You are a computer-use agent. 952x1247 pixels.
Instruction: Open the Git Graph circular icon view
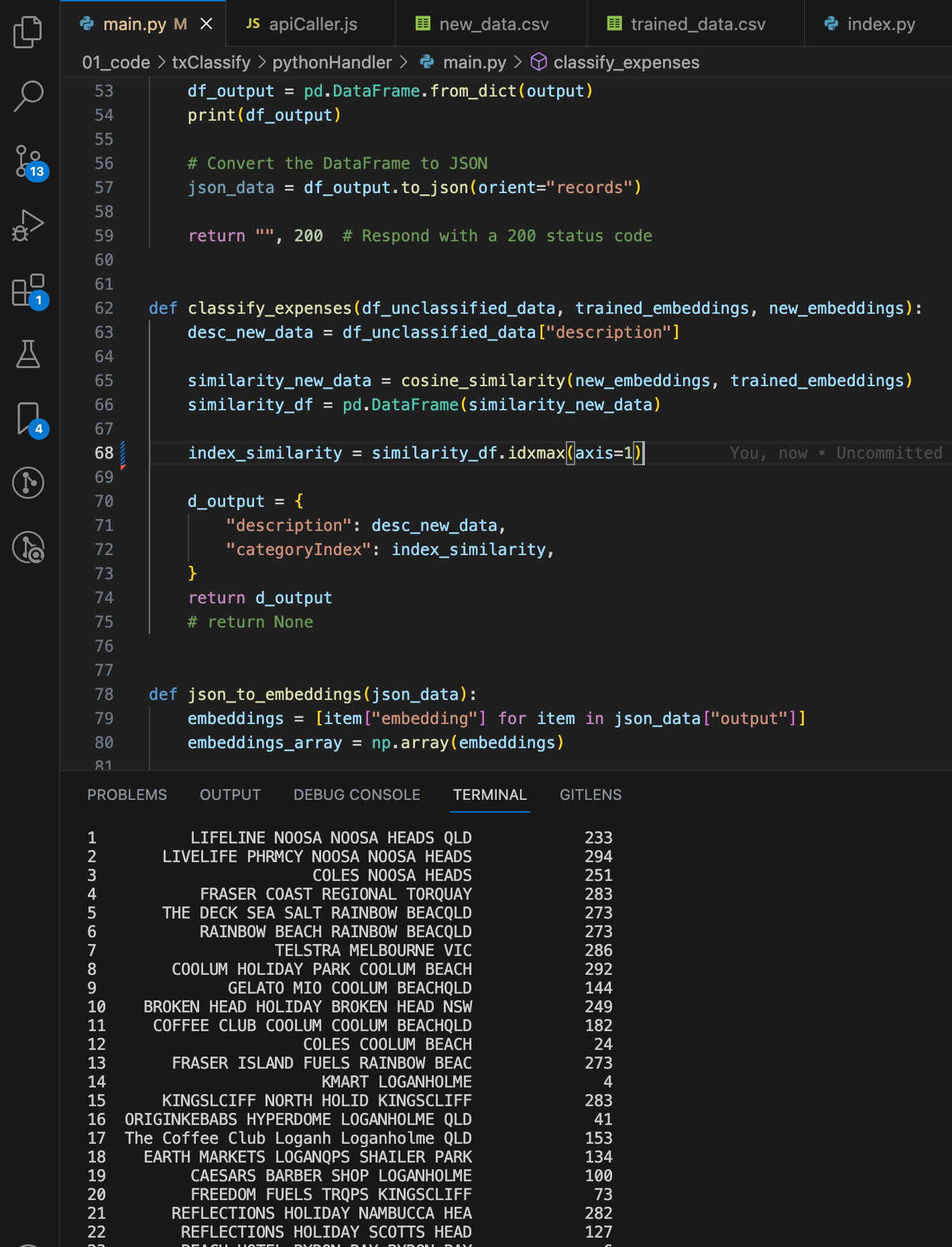point(28,483)
